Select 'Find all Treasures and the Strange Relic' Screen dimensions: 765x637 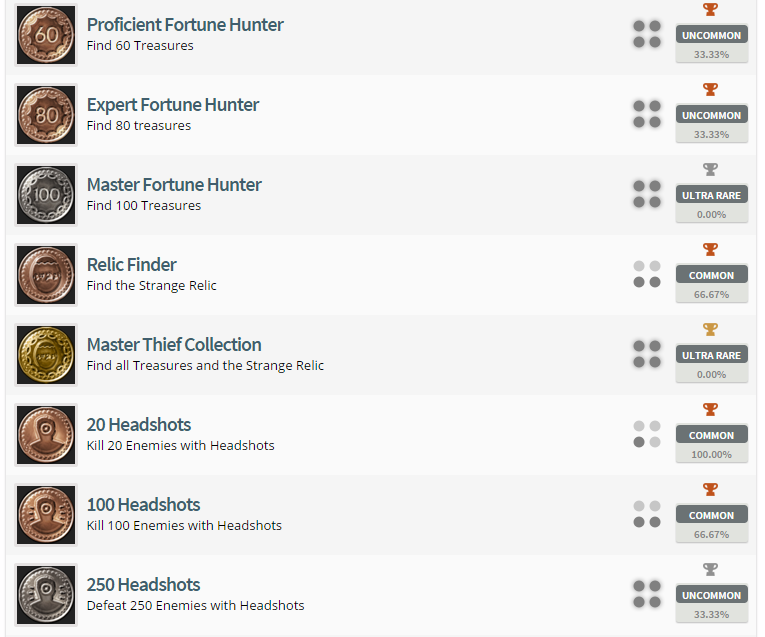205,365
